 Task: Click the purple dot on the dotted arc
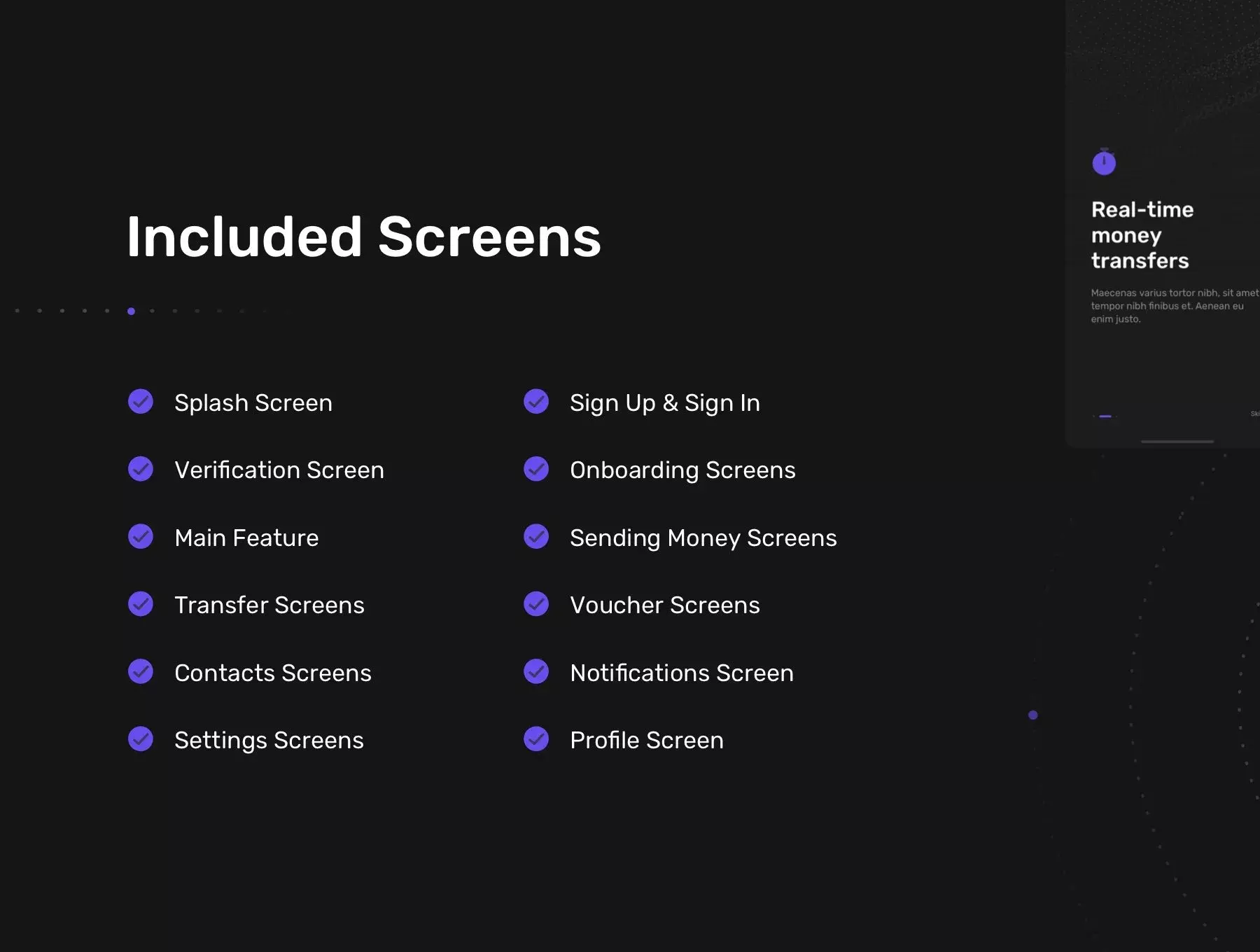click(1032, 715)
